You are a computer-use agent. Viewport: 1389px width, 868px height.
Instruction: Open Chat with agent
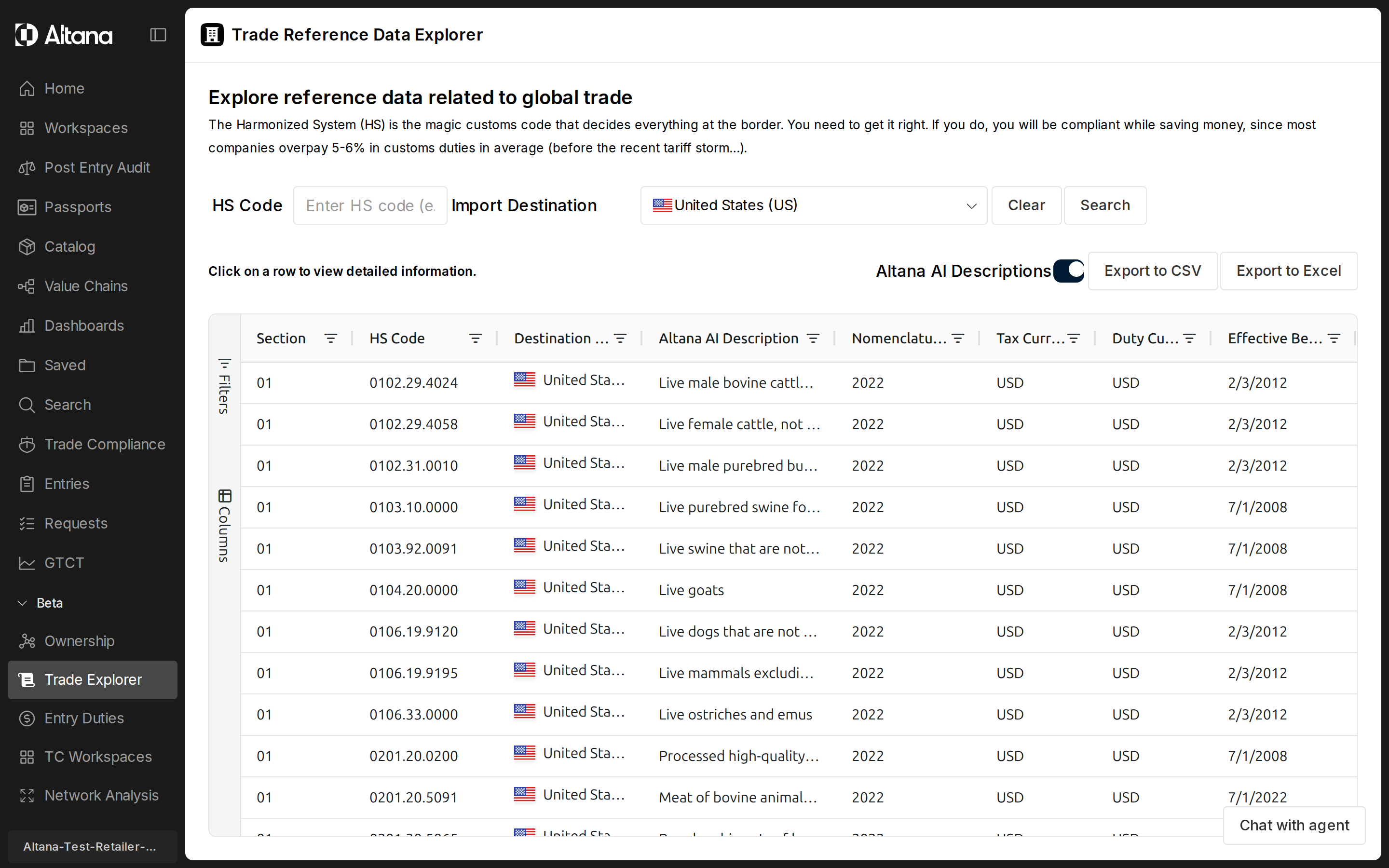(x=1294, y=826)
